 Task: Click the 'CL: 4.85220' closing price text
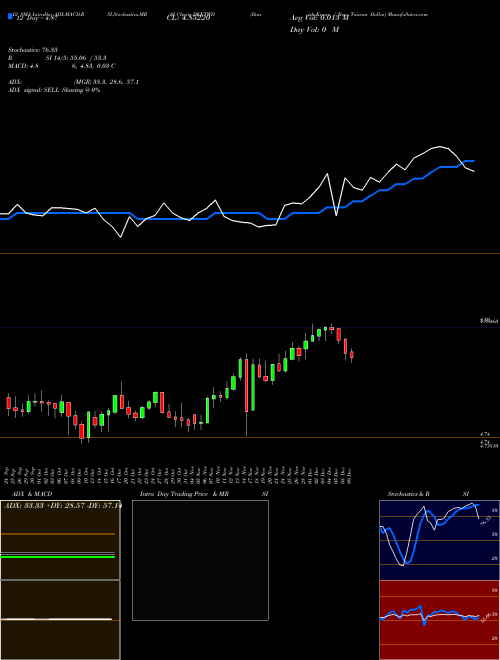188,19
